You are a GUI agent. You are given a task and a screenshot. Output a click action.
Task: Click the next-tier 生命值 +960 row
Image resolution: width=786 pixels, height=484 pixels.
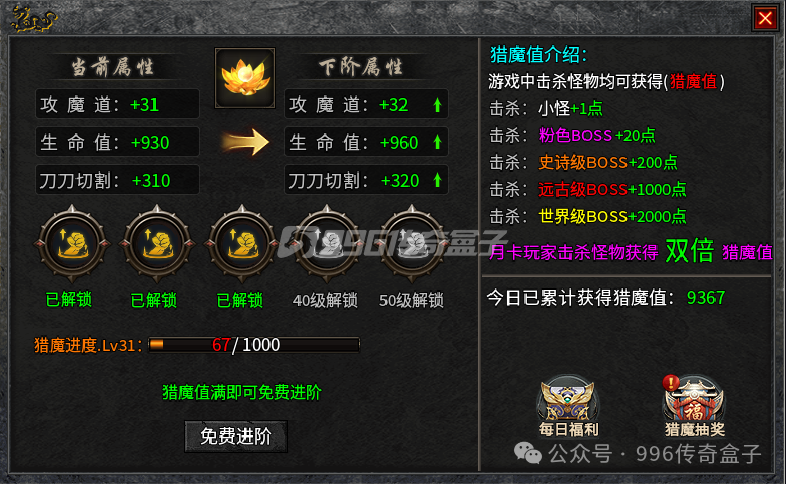(x=366, y=142)
